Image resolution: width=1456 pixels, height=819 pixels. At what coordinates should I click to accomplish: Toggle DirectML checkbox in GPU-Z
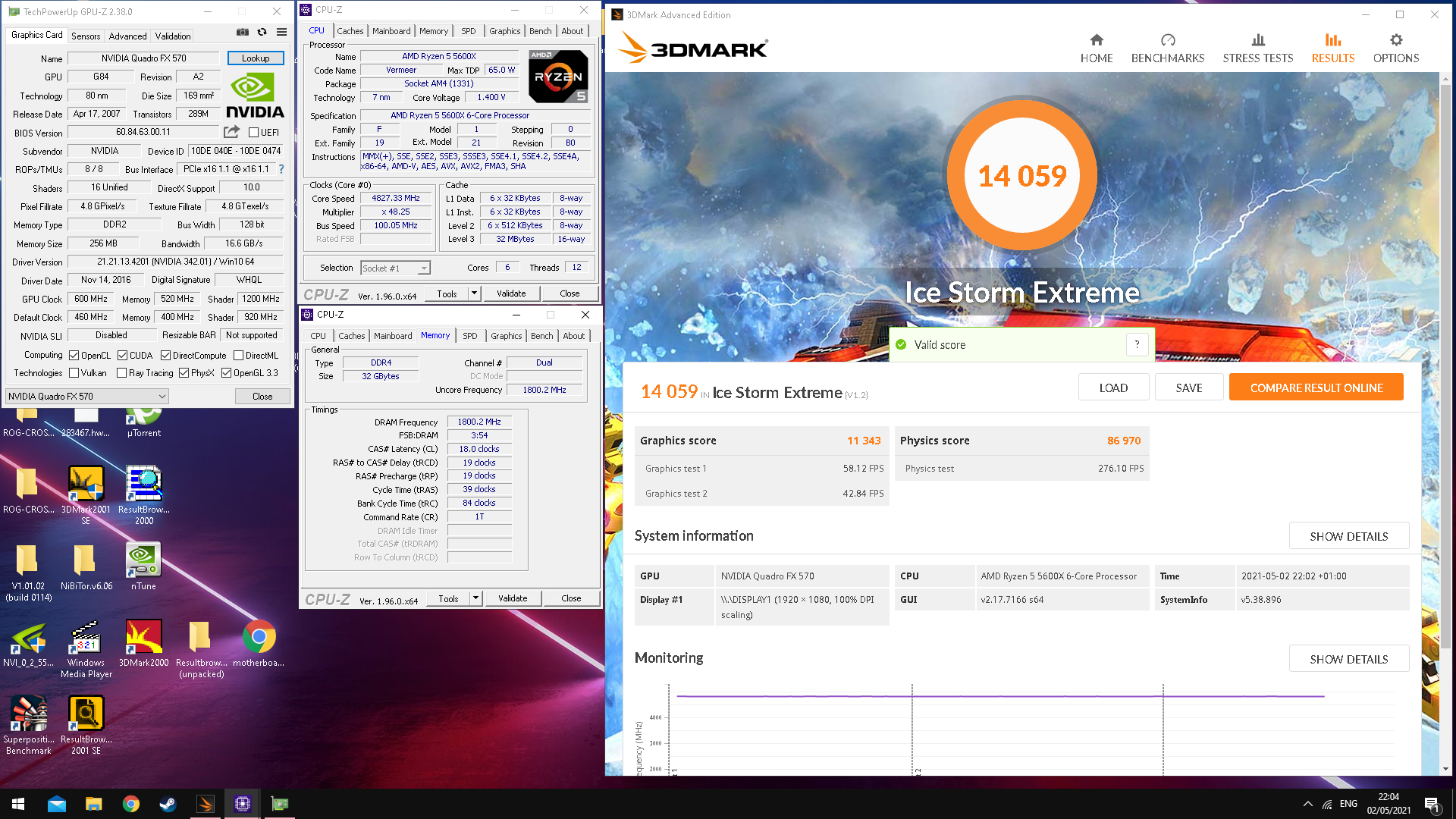(x=238, y=356)
